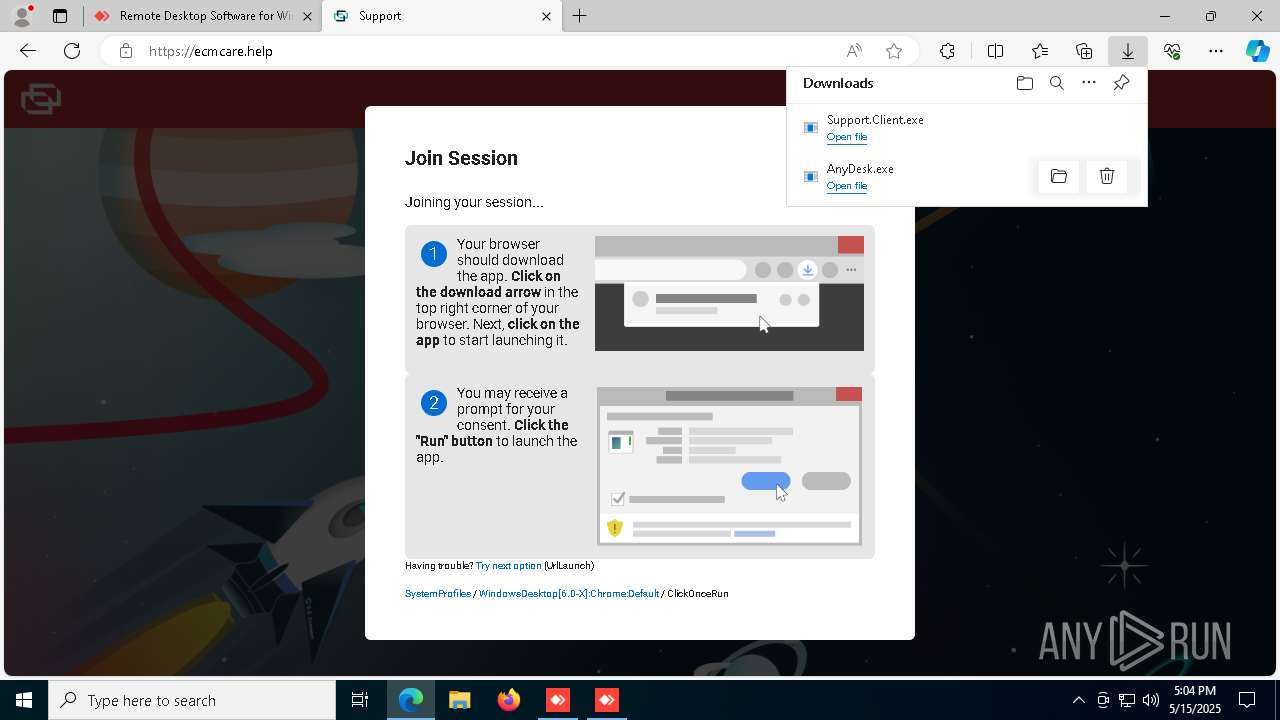Open the Favorites list icon
The width and height of the screenshot is (1280, 720).
(1040, 51)
